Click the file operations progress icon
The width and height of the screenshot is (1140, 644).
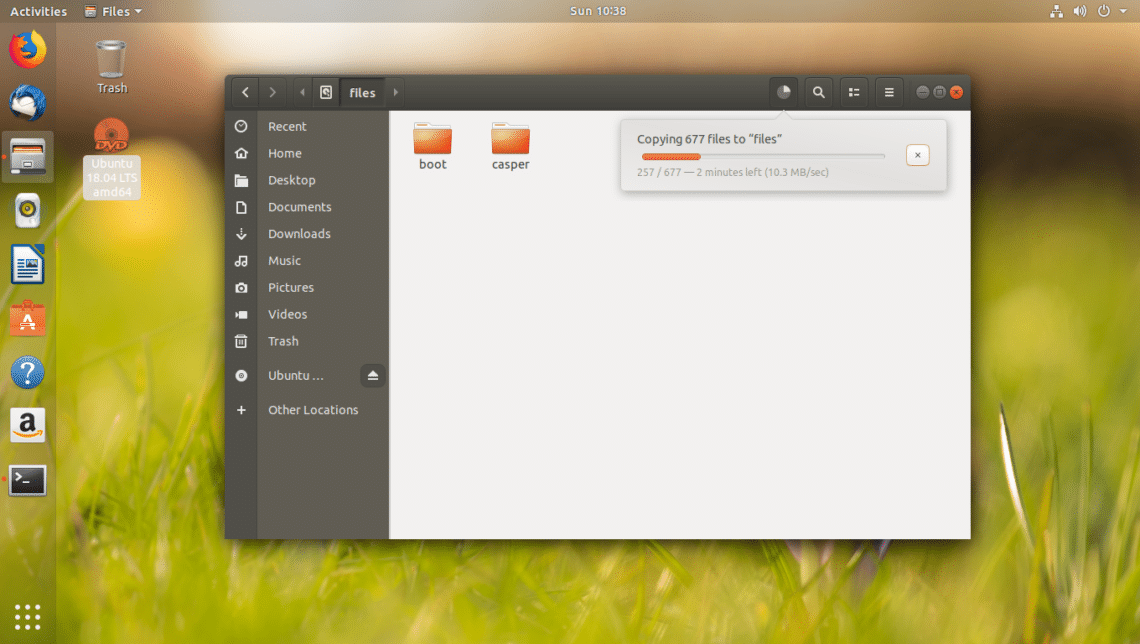click(x=784, y=92)
